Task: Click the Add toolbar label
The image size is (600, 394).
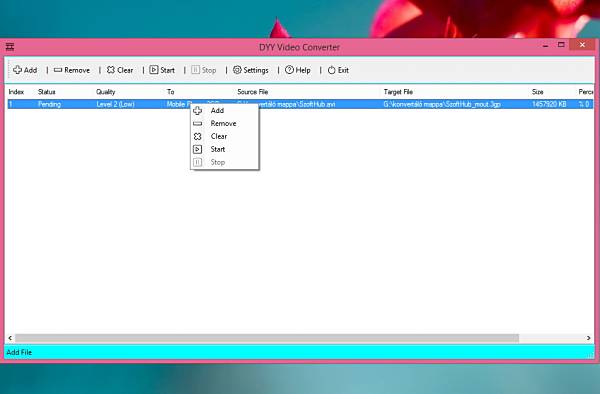Action: tap(31, 70)
